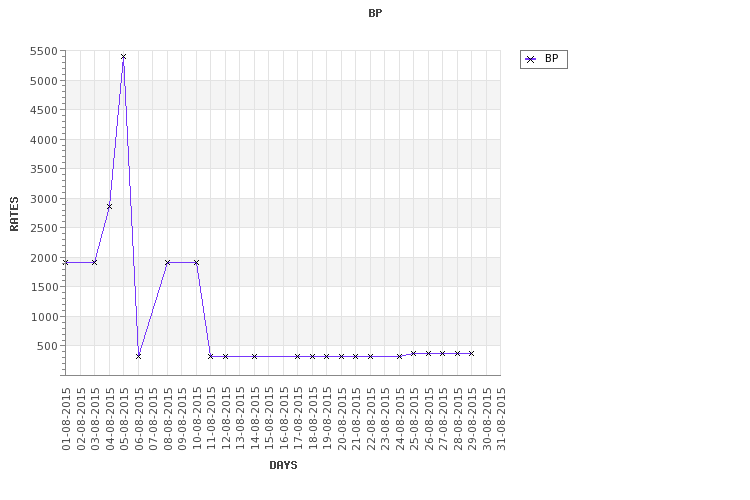Click the data marker on 04-08-2015
The width and height of the screenshot is (750, 500).
click(109, 206)
